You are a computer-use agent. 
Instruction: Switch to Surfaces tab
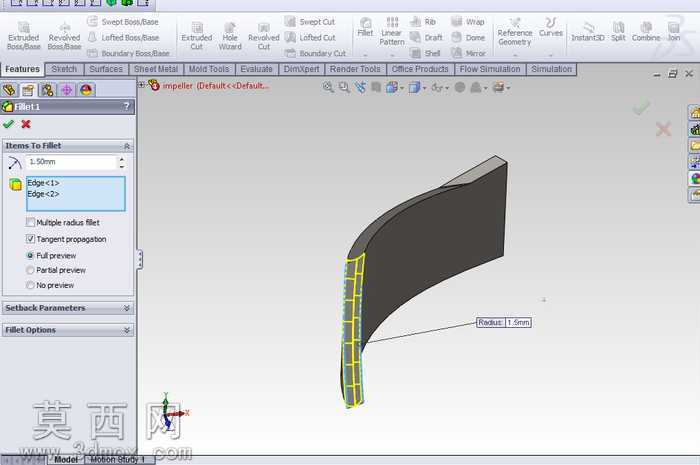click(106, 69)
